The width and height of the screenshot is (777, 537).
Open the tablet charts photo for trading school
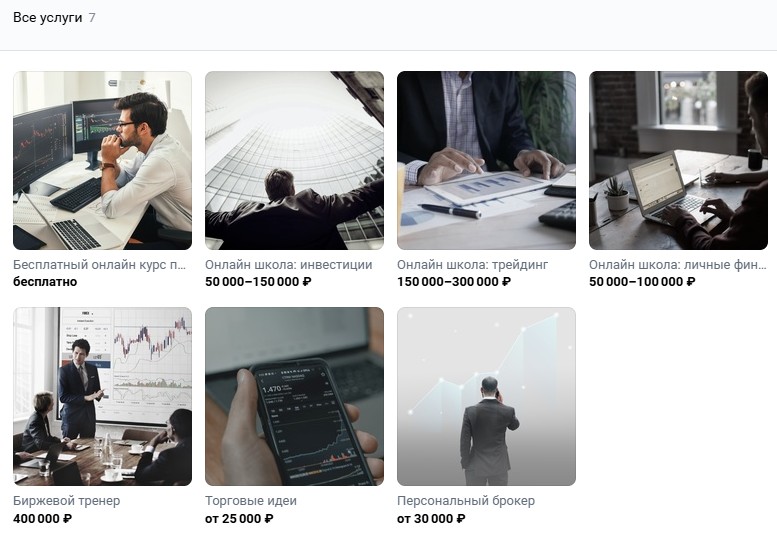(x=487, y=161)
